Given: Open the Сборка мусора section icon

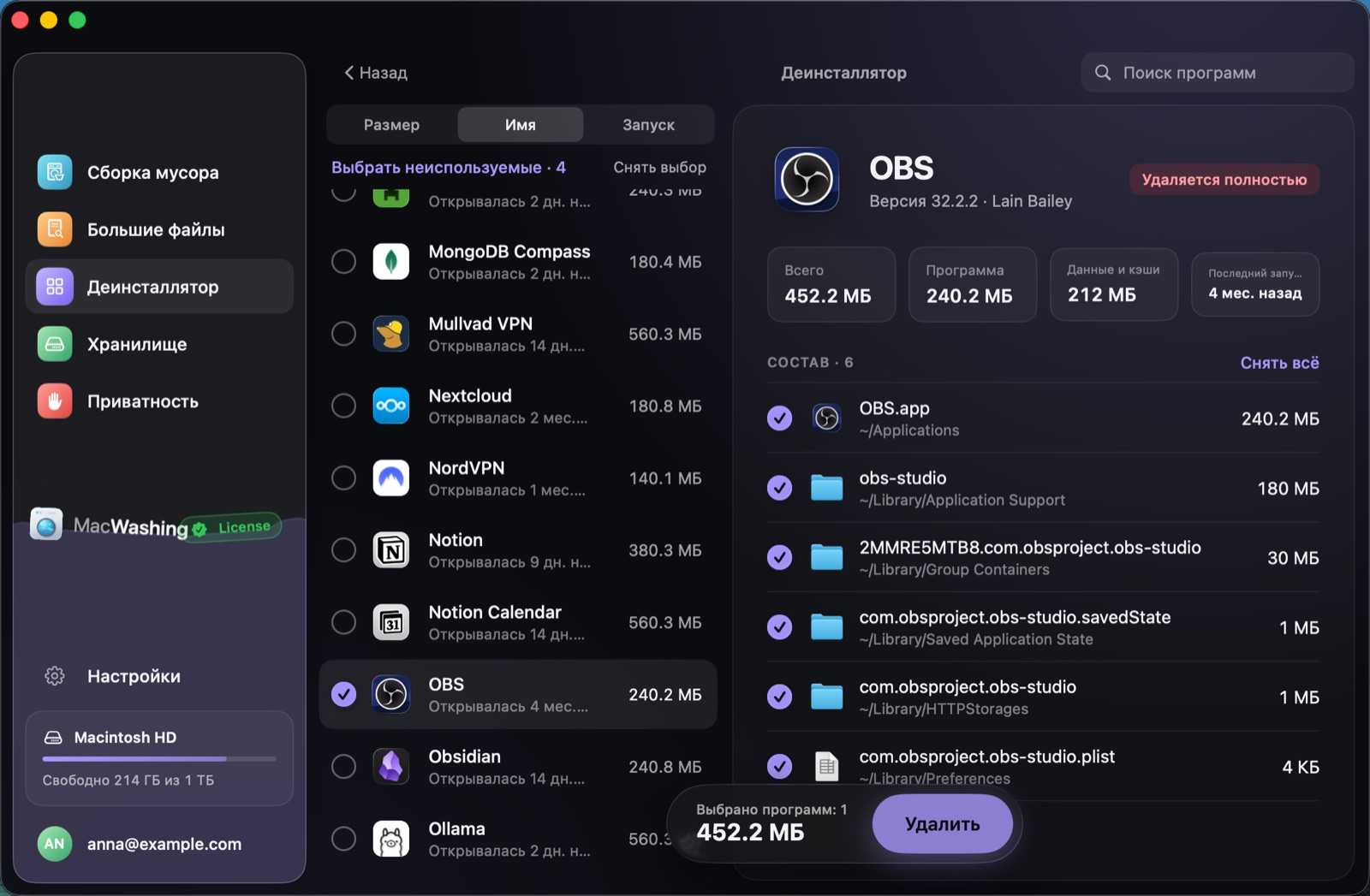Looking at the screenshot, I should pos(55,172).
